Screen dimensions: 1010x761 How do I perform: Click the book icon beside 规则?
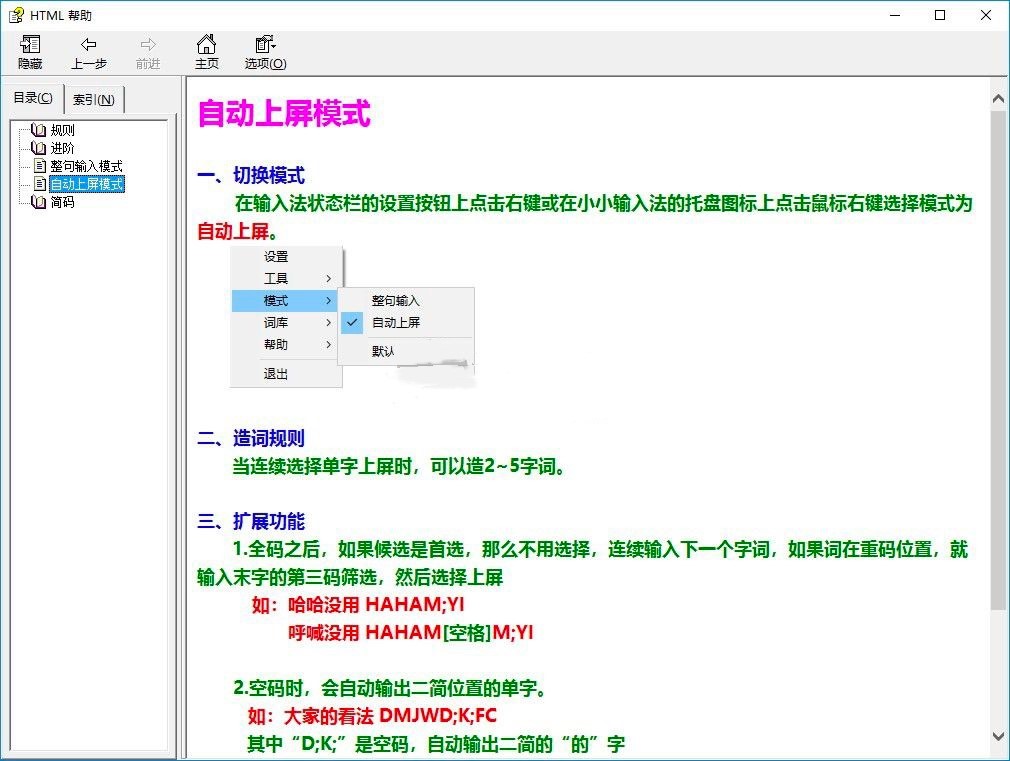(x=39, y=130)
